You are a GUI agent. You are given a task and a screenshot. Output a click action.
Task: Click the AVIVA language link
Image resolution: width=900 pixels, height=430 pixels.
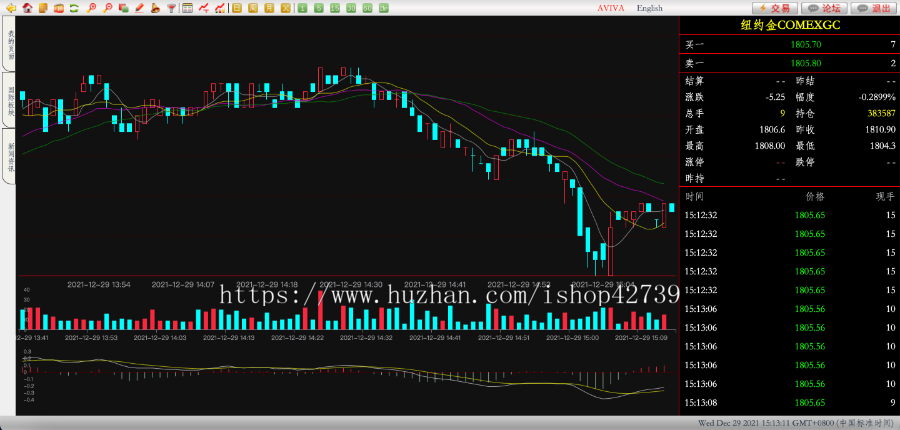tap(611, 8)
